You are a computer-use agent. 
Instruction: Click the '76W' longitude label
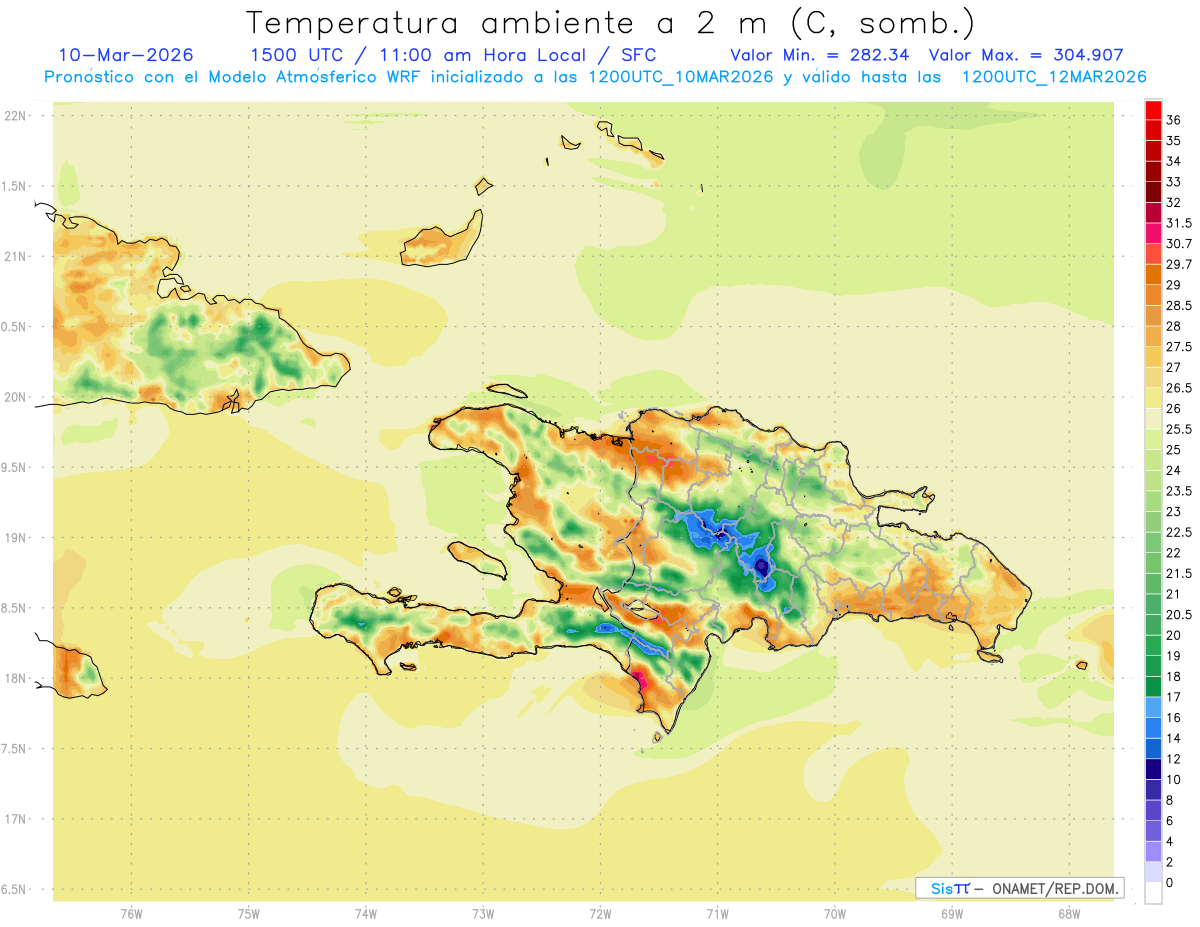click(131, 913)
